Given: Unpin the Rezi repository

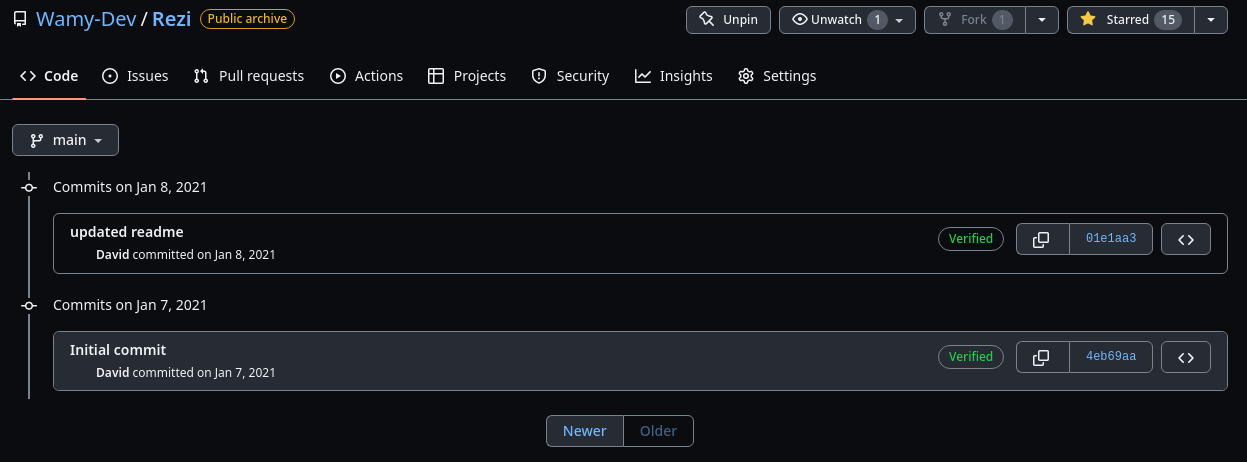Looking at the screenshot, I should 728,19.
